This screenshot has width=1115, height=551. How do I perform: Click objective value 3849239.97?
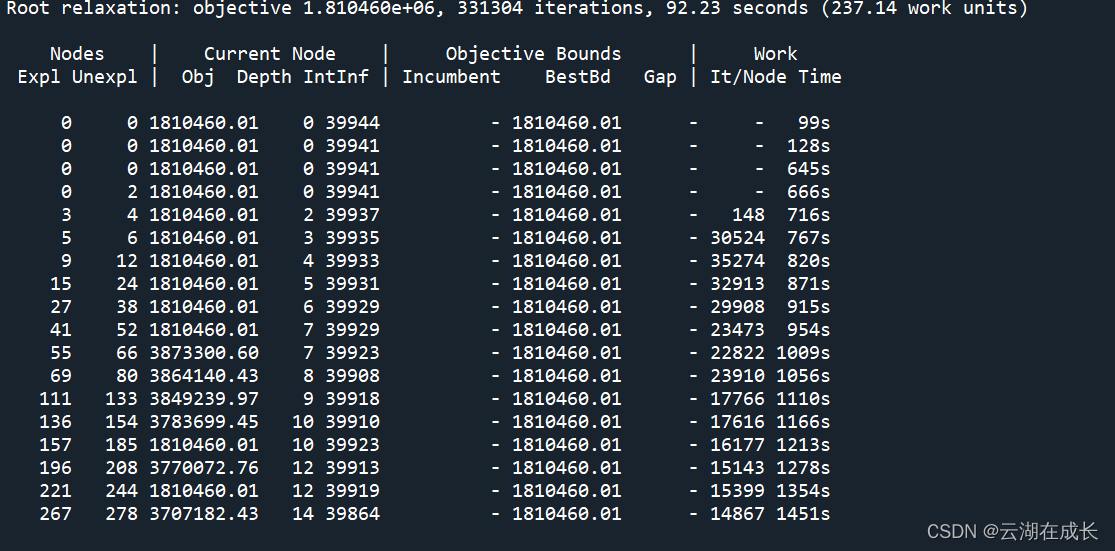tap(204, 399)
